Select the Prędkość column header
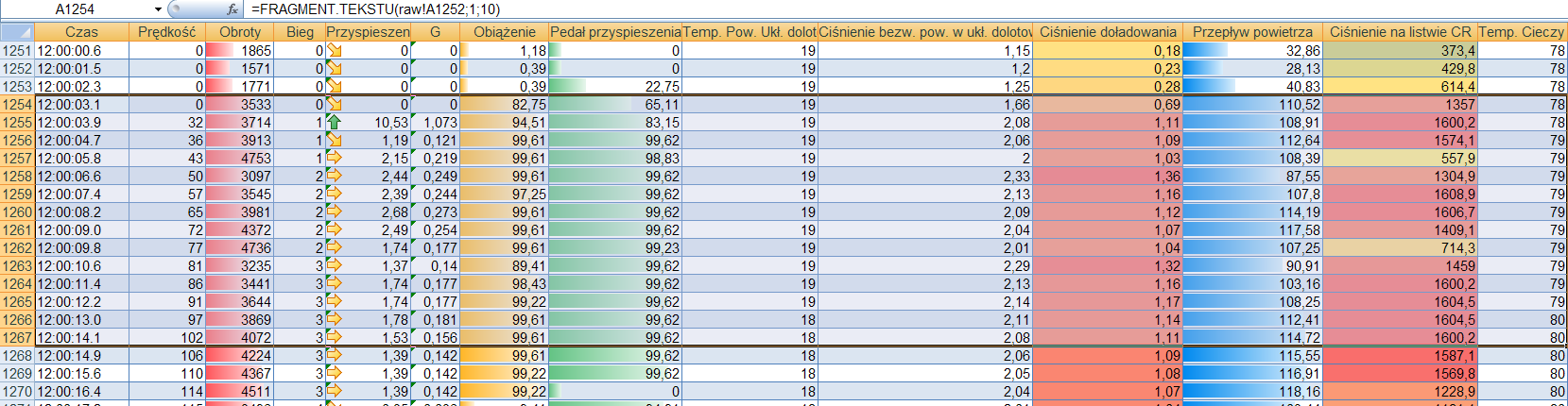Screen dimensions: 1568x406 click(x=166, y=32)
